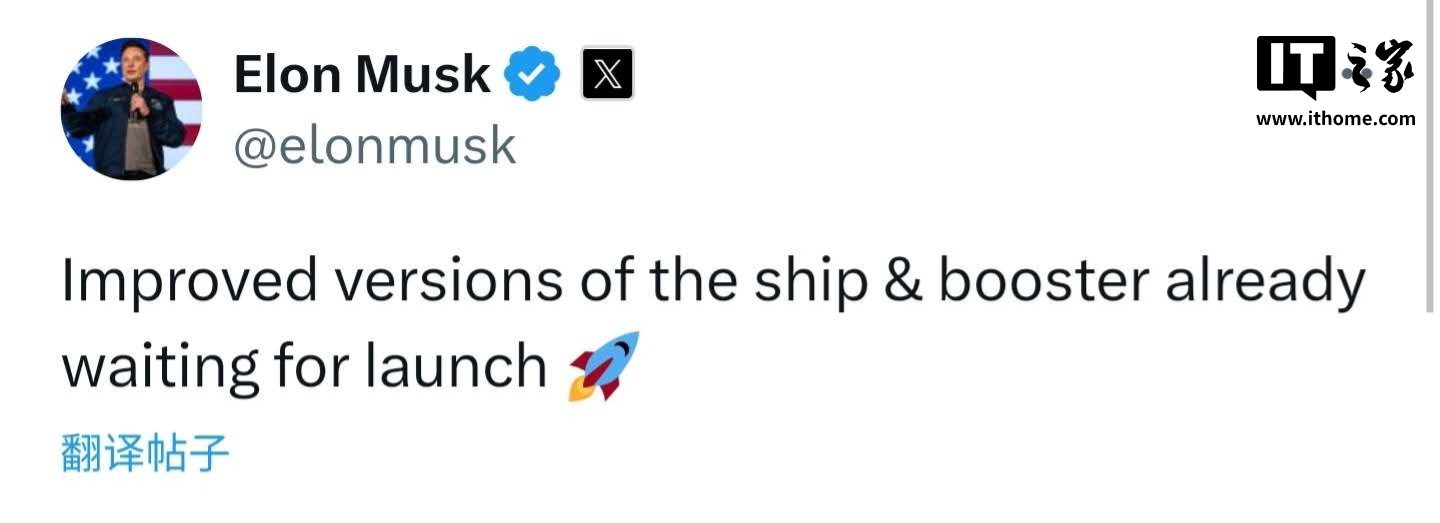Click the blue verified checkmark badge

531,76
